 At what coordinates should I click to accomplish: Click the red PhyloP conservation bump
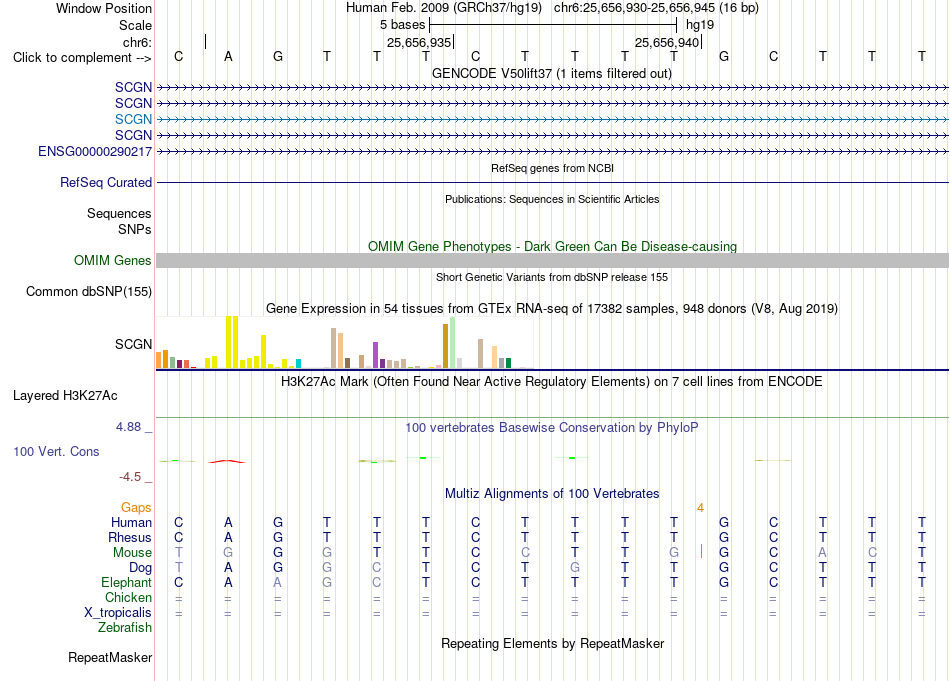227,462
